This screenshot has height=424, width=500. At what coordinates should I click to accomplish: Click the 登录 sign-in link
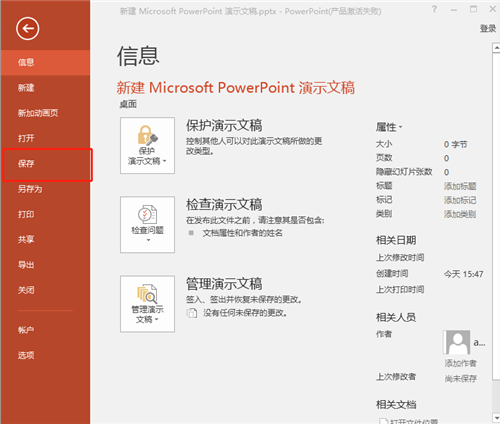(x=488, y=29)
